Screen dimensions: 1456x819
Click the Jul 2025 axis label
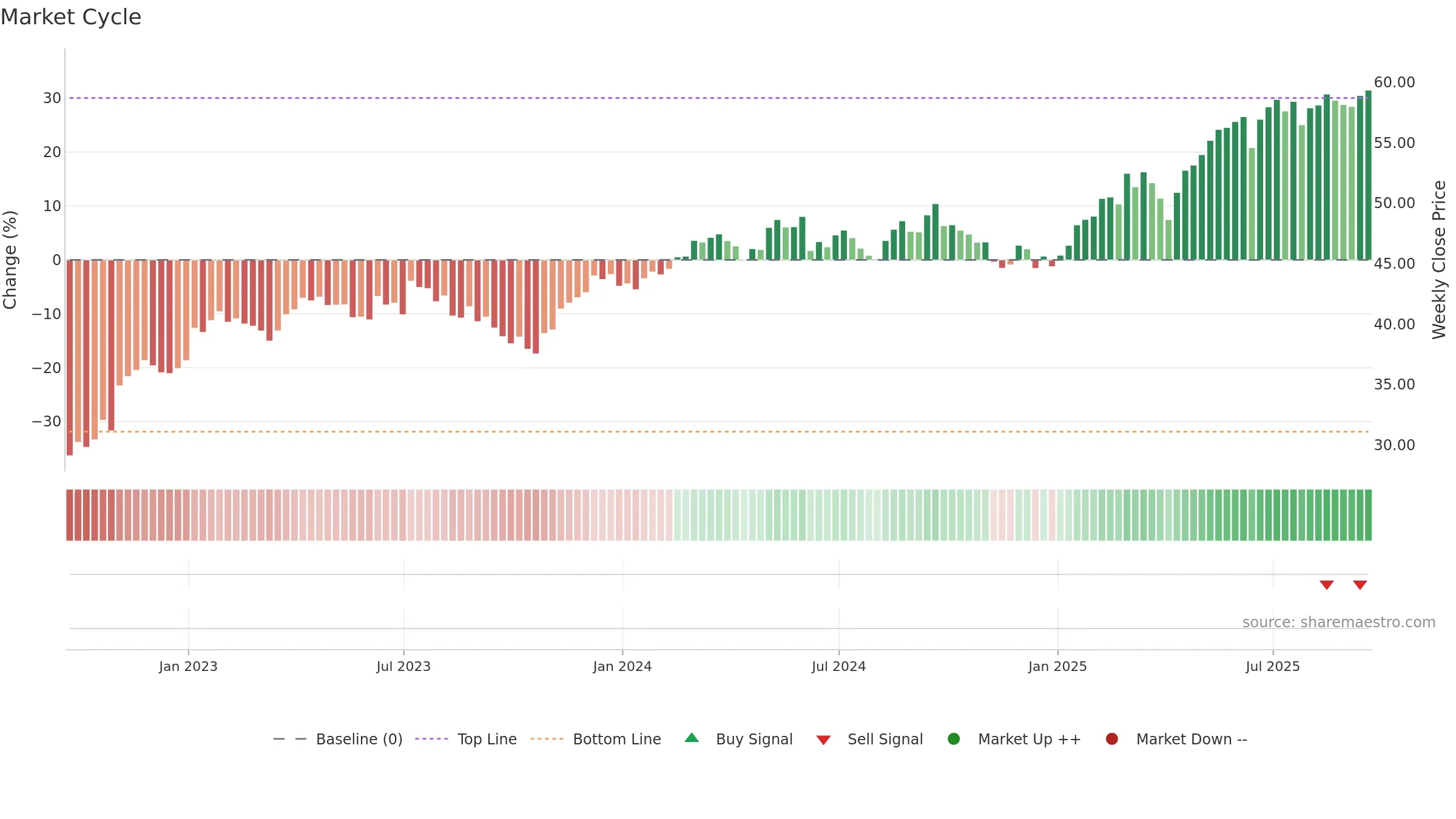point(1273,667)
